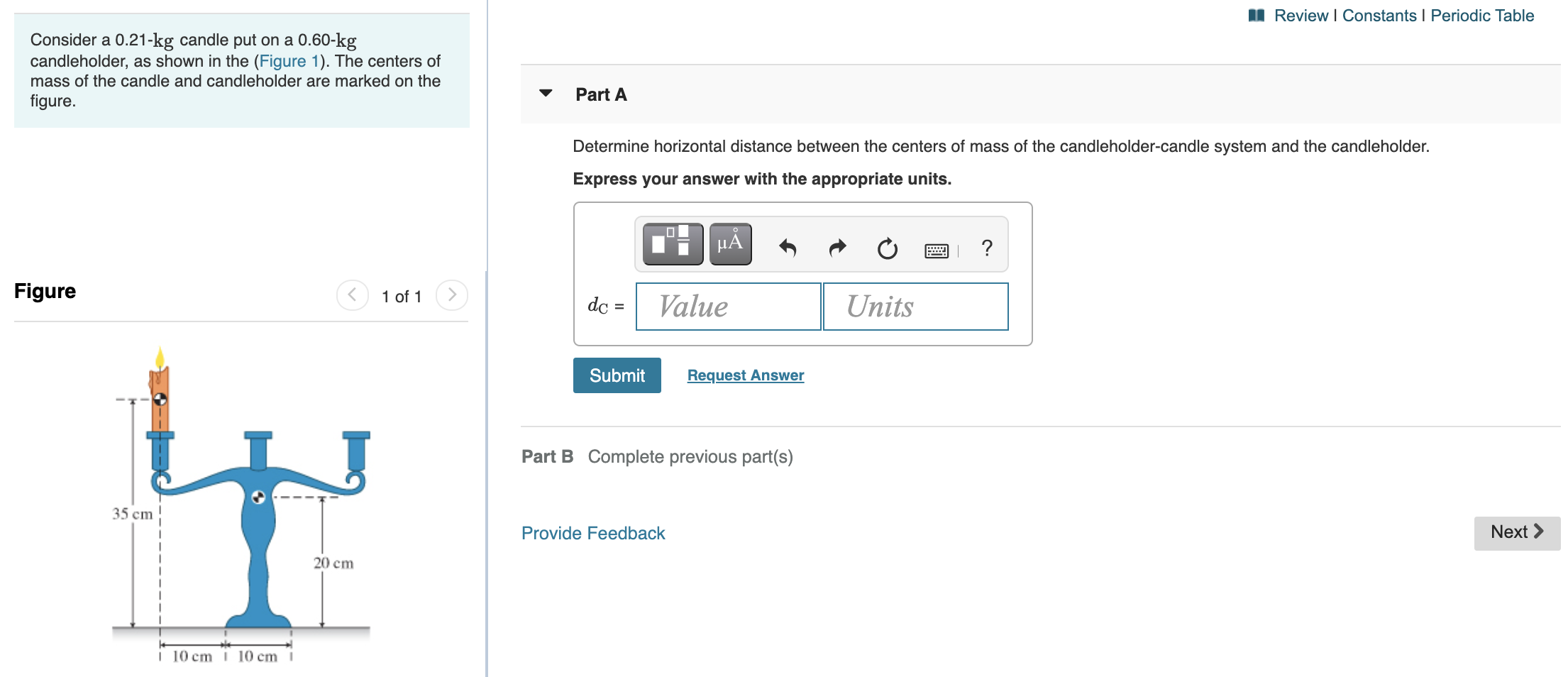The width and height of the screenshot is (1568, 677).
Task: Click Request Answer
Action: click(745, 375)
